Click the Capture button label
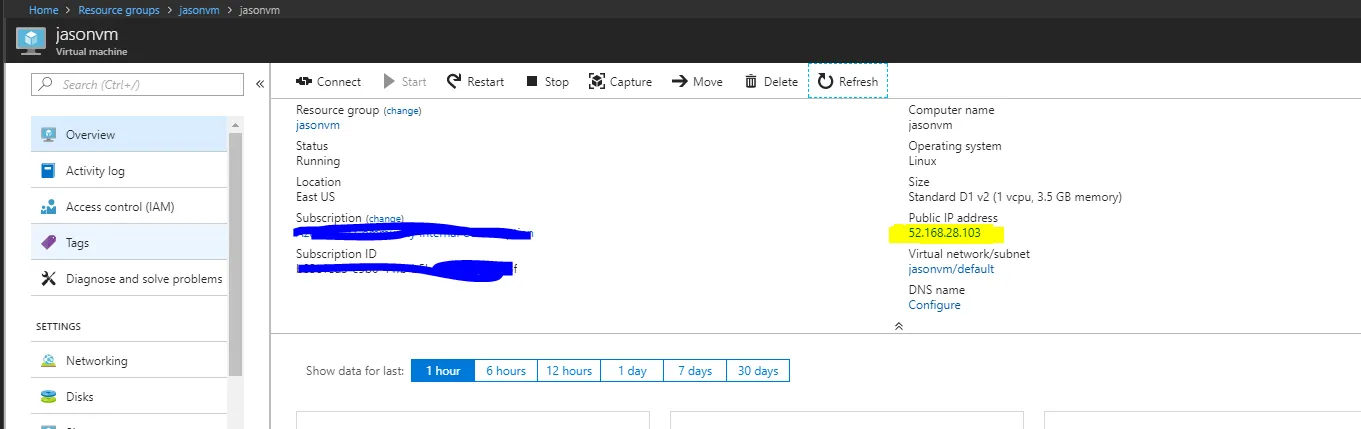 [631, 82]
